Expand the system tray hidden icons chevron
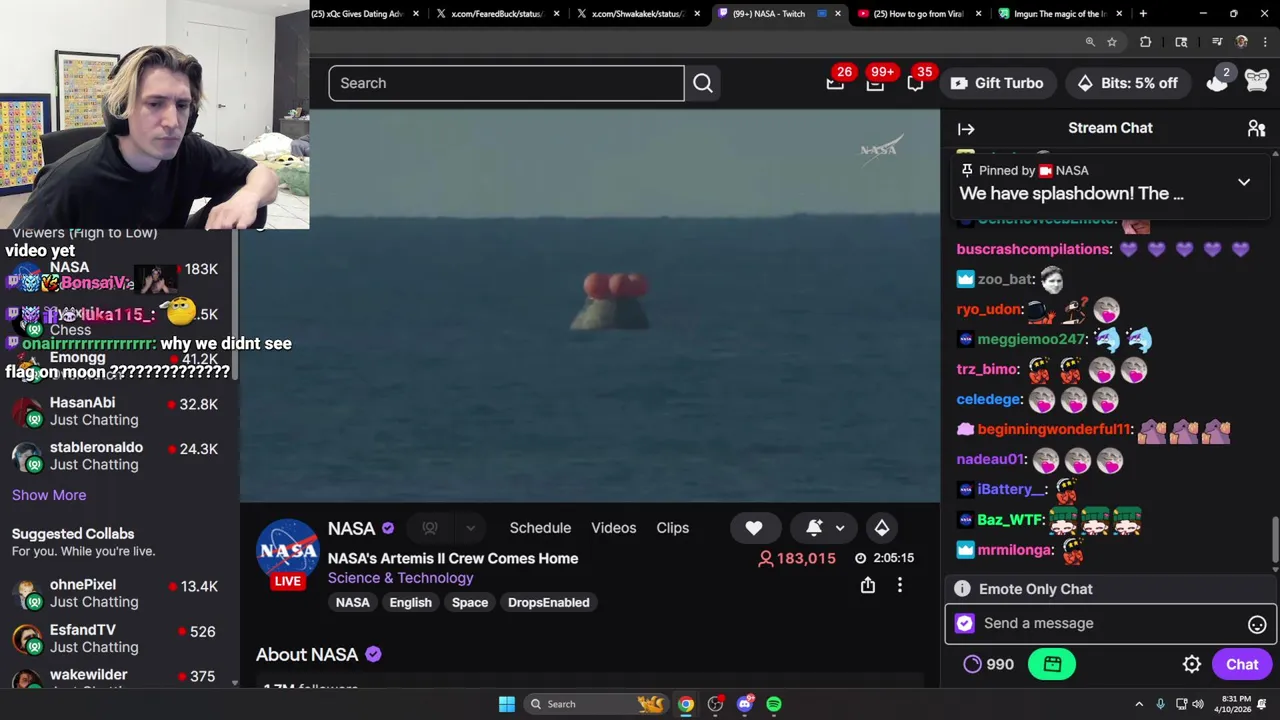Screen dimensions: 1280x720 [1138, 704]
